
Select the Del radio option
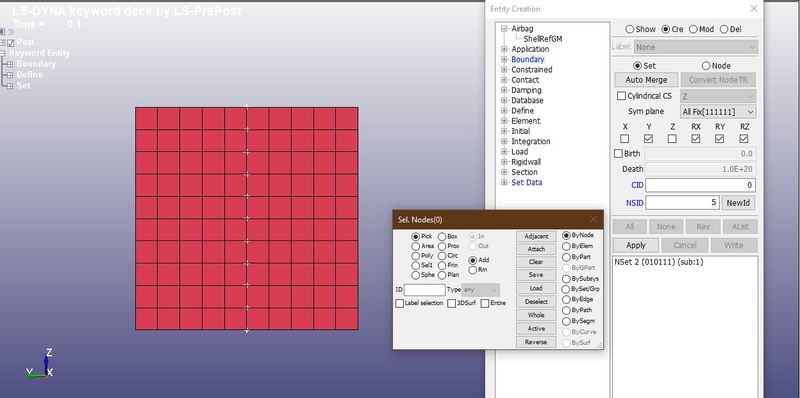pyautogui.click(x=724, y=30)
